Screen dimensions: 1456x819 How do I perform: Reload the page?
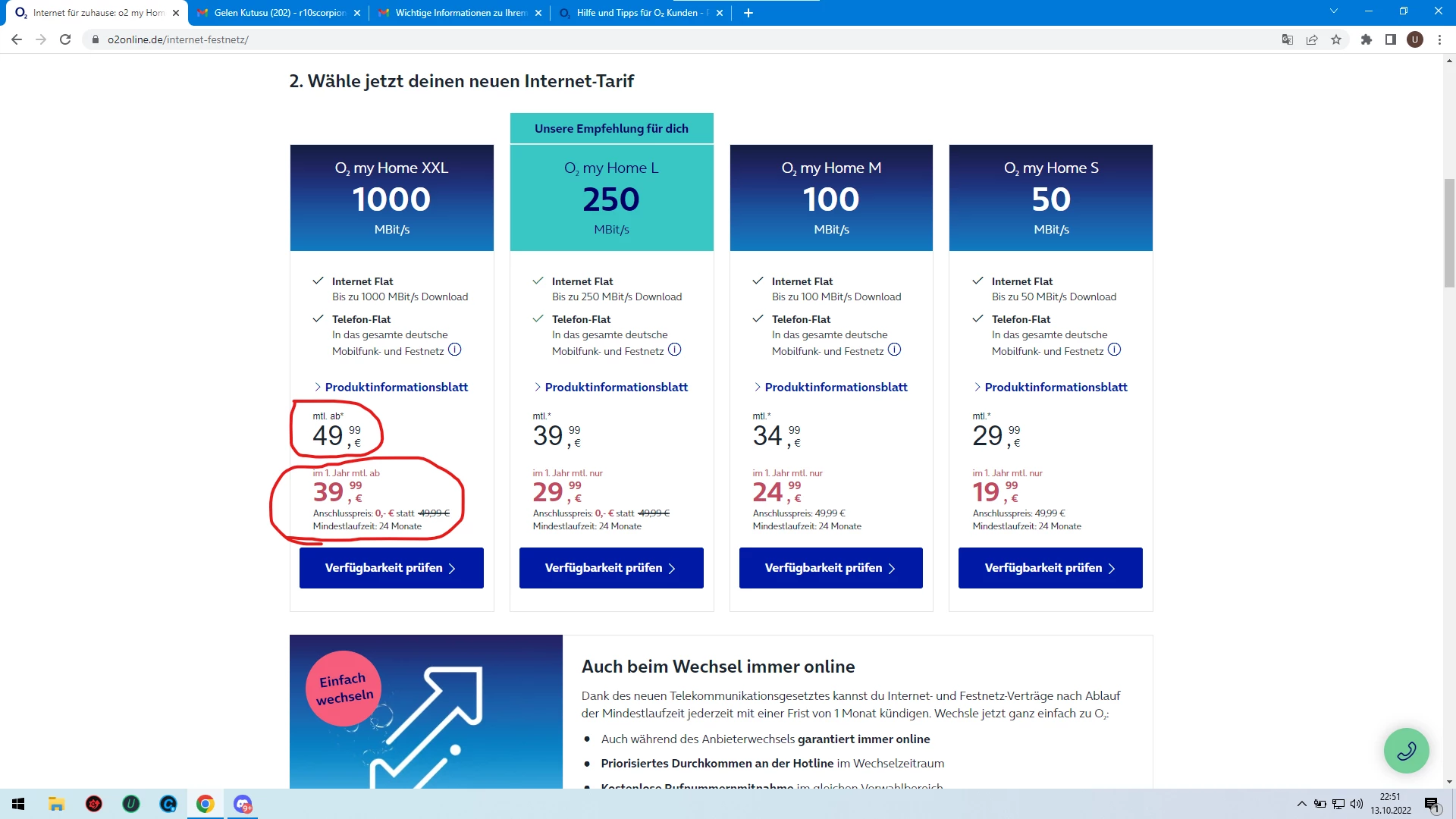65,39
